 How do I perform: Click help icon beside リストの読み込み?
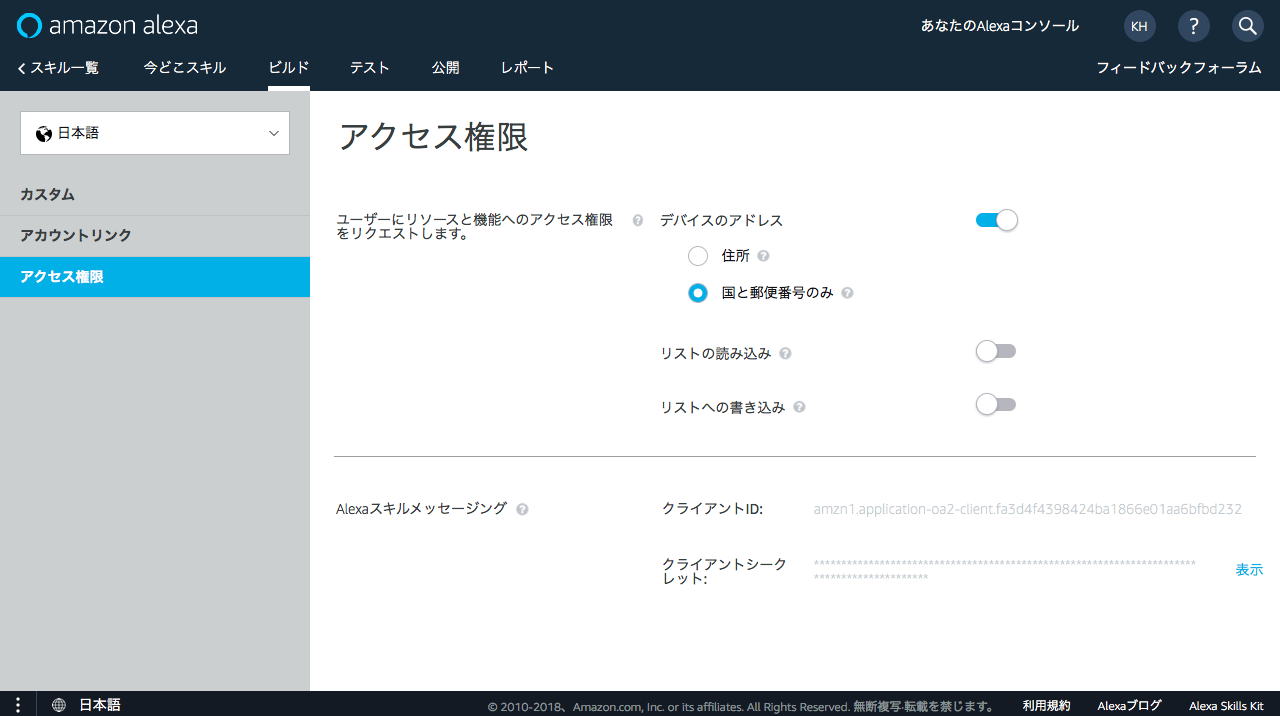(x=785, y=354)
